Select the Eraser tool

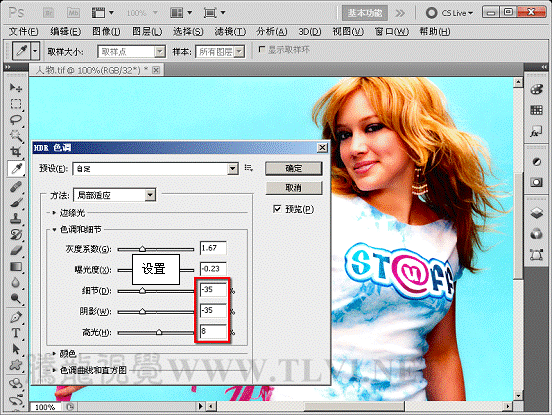coord(15,250)
